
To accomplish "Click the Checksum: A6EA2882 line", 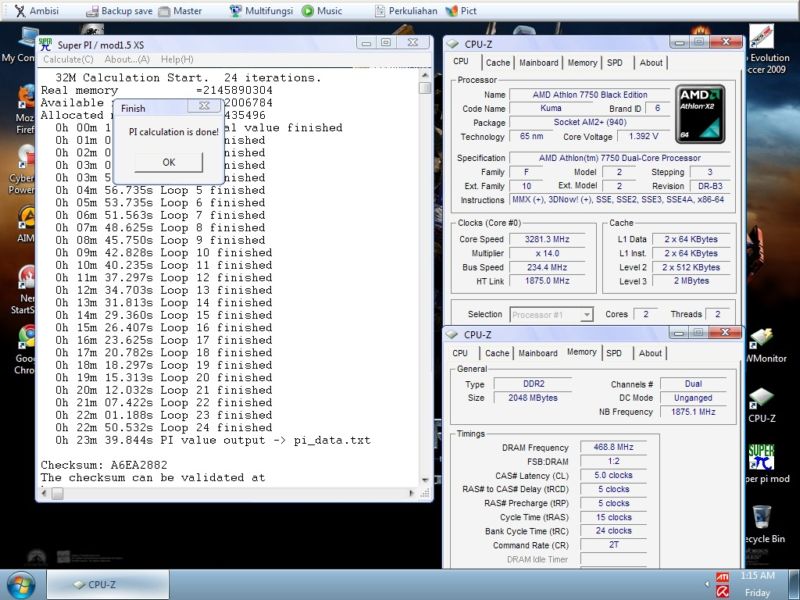I will point(104,465).
